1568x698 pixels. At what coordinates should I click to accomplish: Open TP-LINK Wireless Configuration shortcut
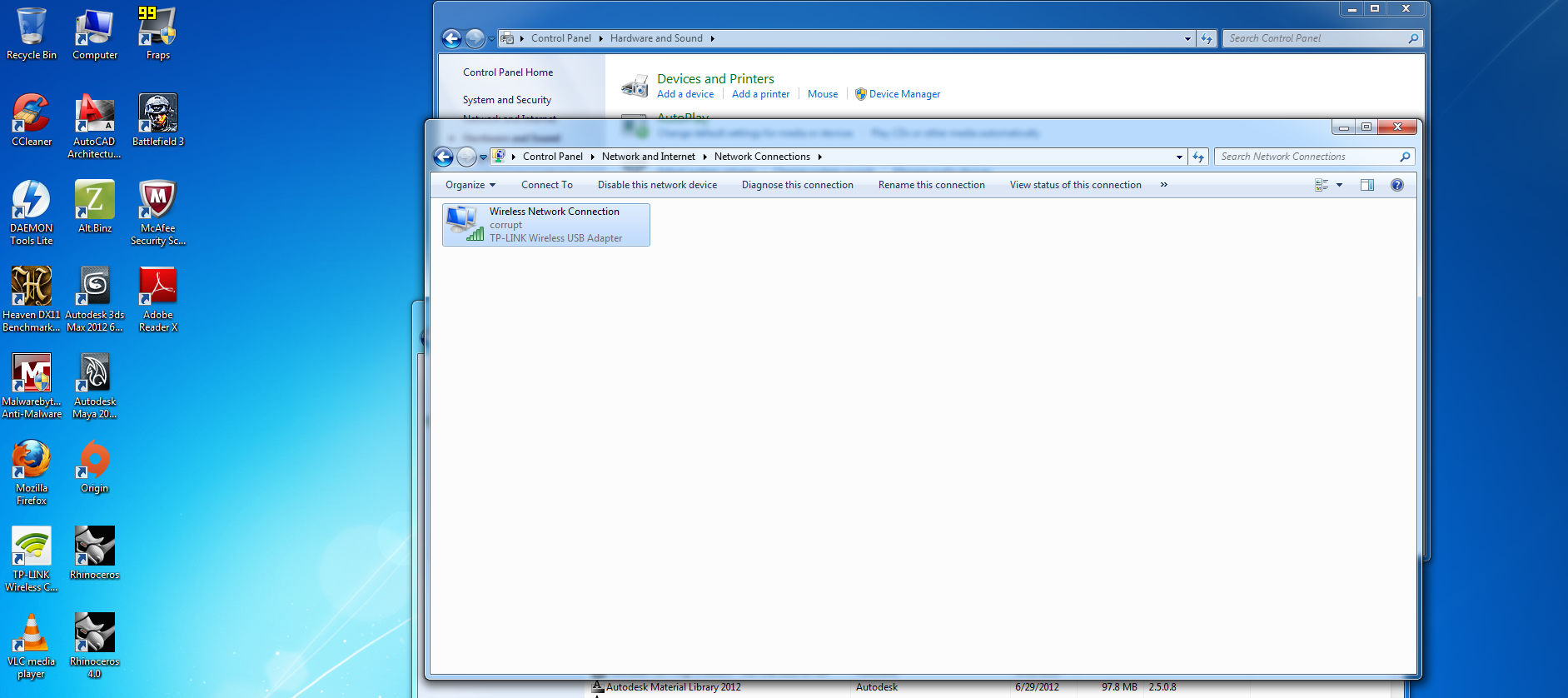click(32, 560)
